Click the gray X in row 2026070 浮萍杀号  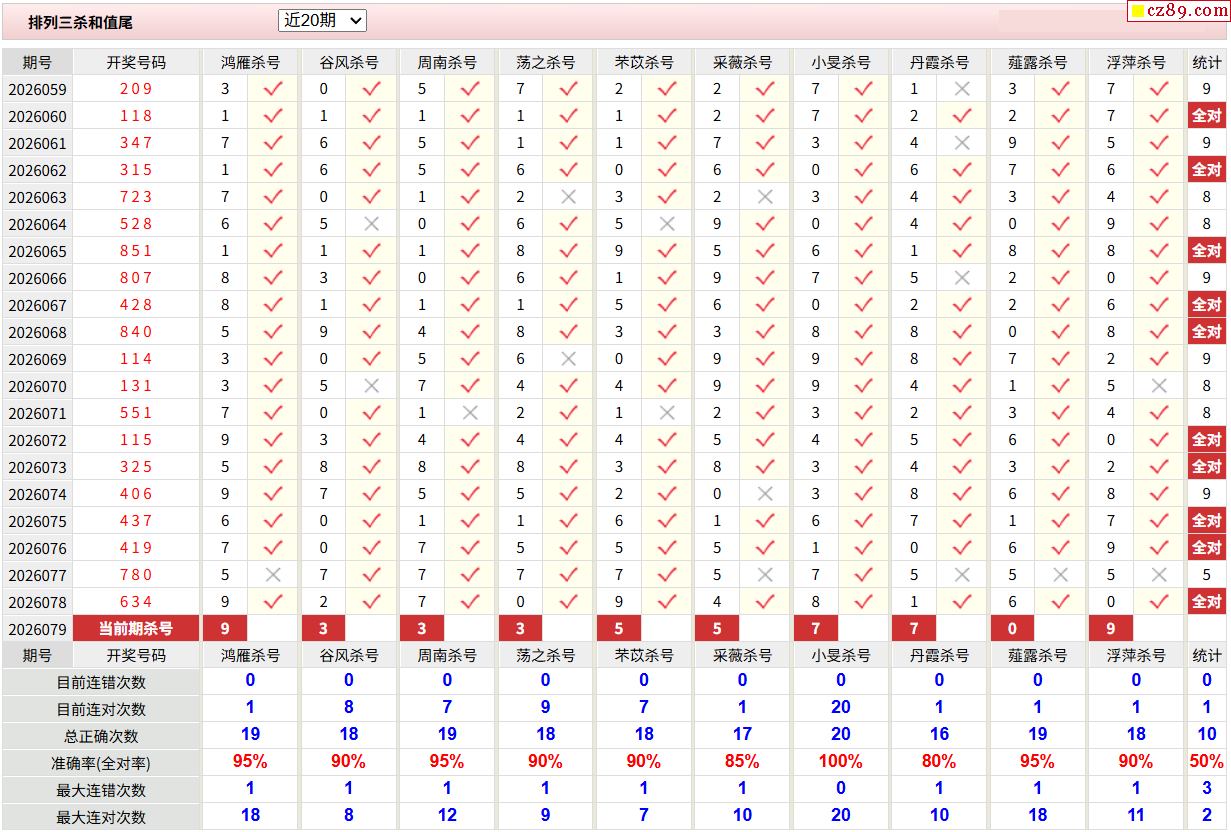click(x=1159, y=386)
